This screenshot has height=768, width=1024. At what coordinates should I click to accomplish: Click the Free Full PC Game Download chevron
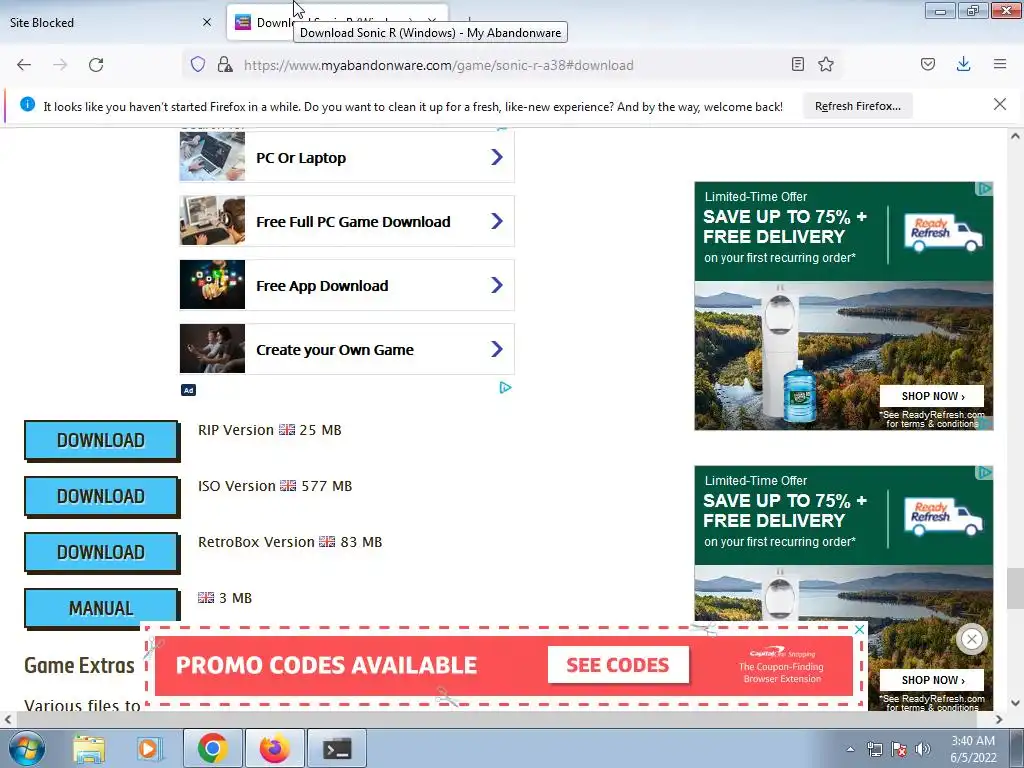point(497,221)
